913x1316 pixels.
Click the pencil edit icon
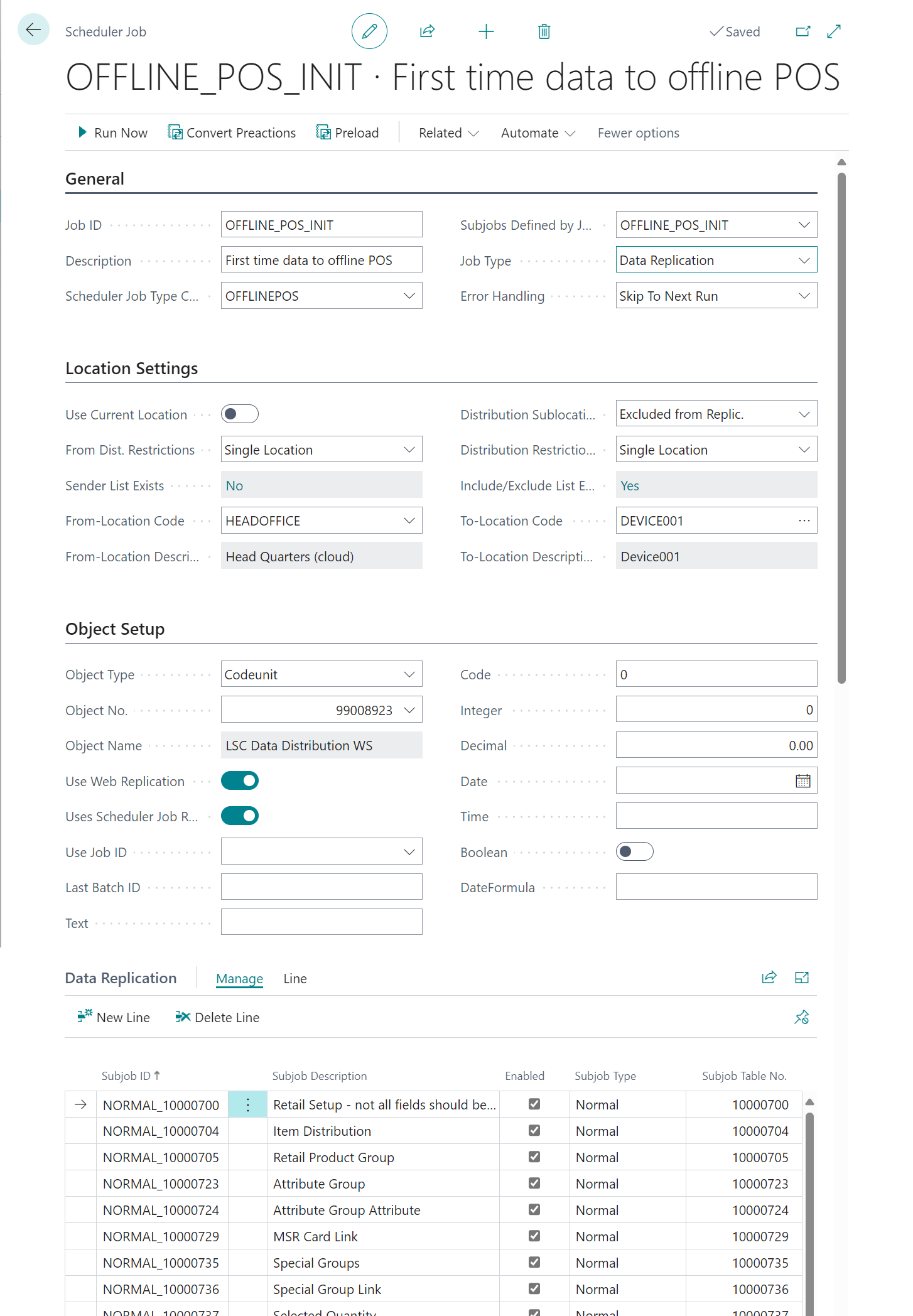[369, 31]
